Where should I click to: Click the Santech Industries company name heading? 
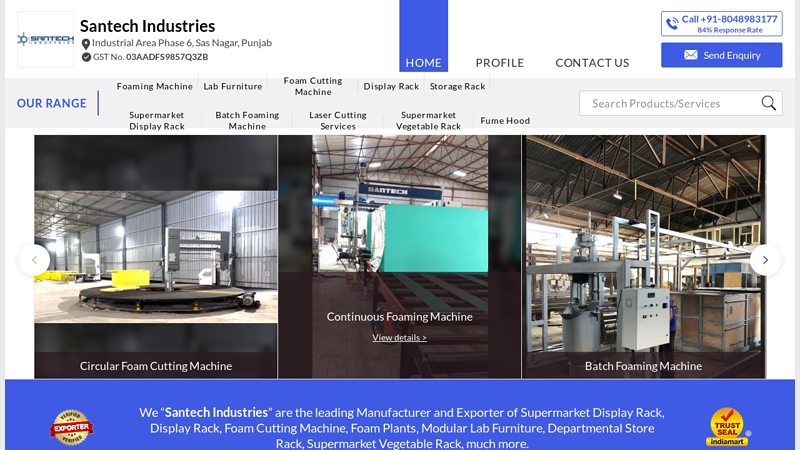[147, 26]
